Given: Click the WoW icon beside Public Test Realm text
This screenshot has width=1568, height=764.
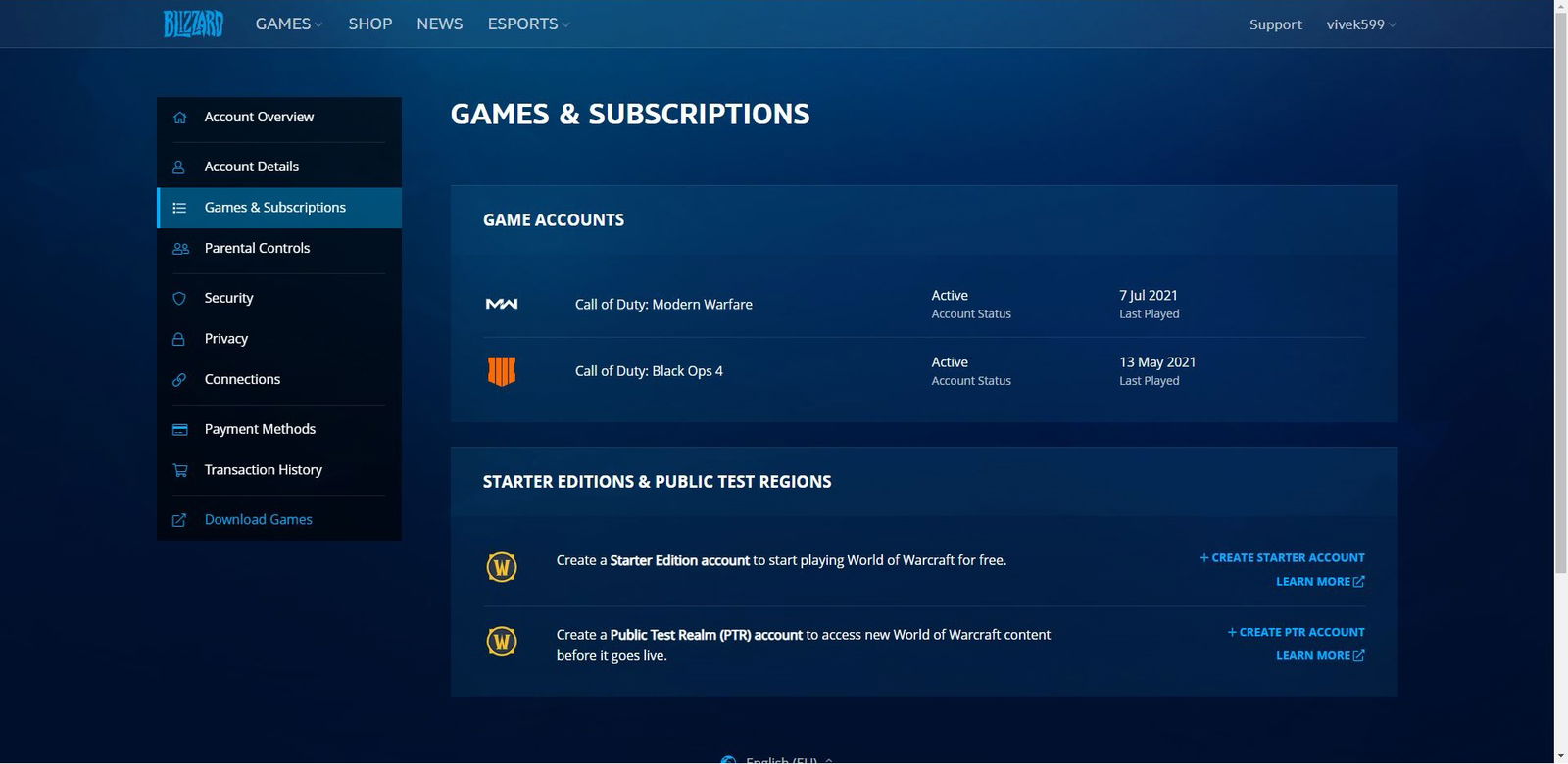Looking at the screenshot, I should point(502,642).
